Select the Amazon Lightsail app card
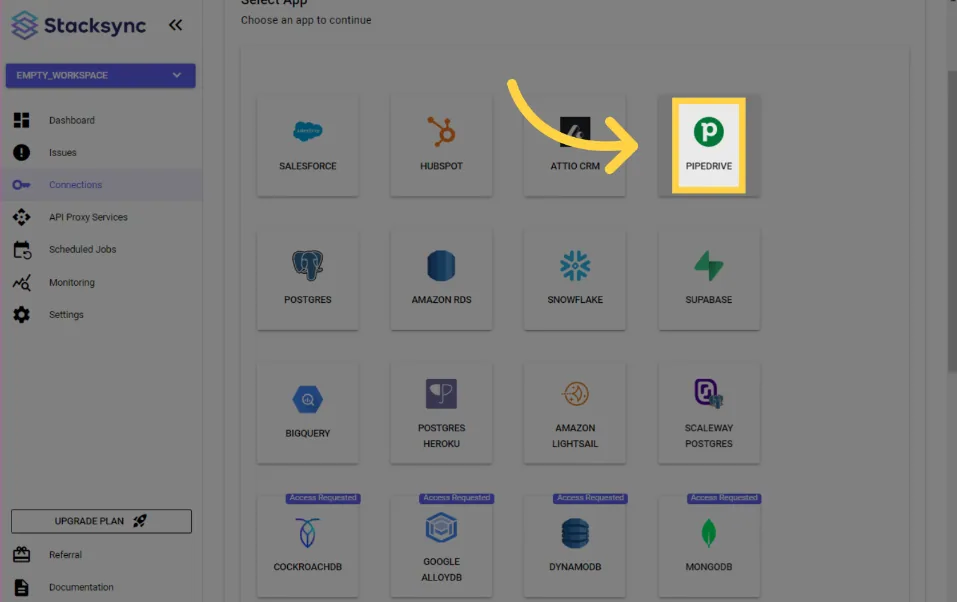The width and height of the screenshot is (957, 602). pyautogui.click(x=575, y=413)
